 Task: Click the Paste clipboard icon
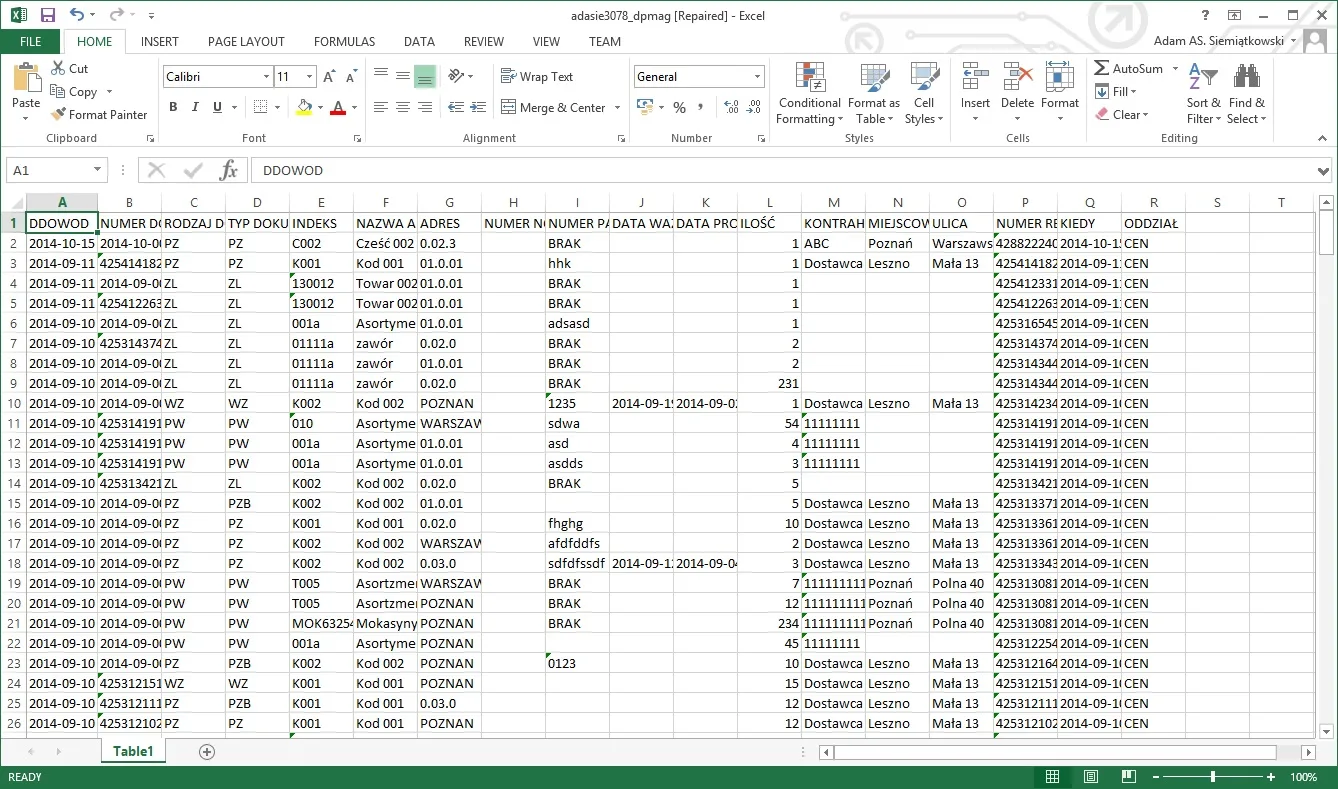[26, 77]
